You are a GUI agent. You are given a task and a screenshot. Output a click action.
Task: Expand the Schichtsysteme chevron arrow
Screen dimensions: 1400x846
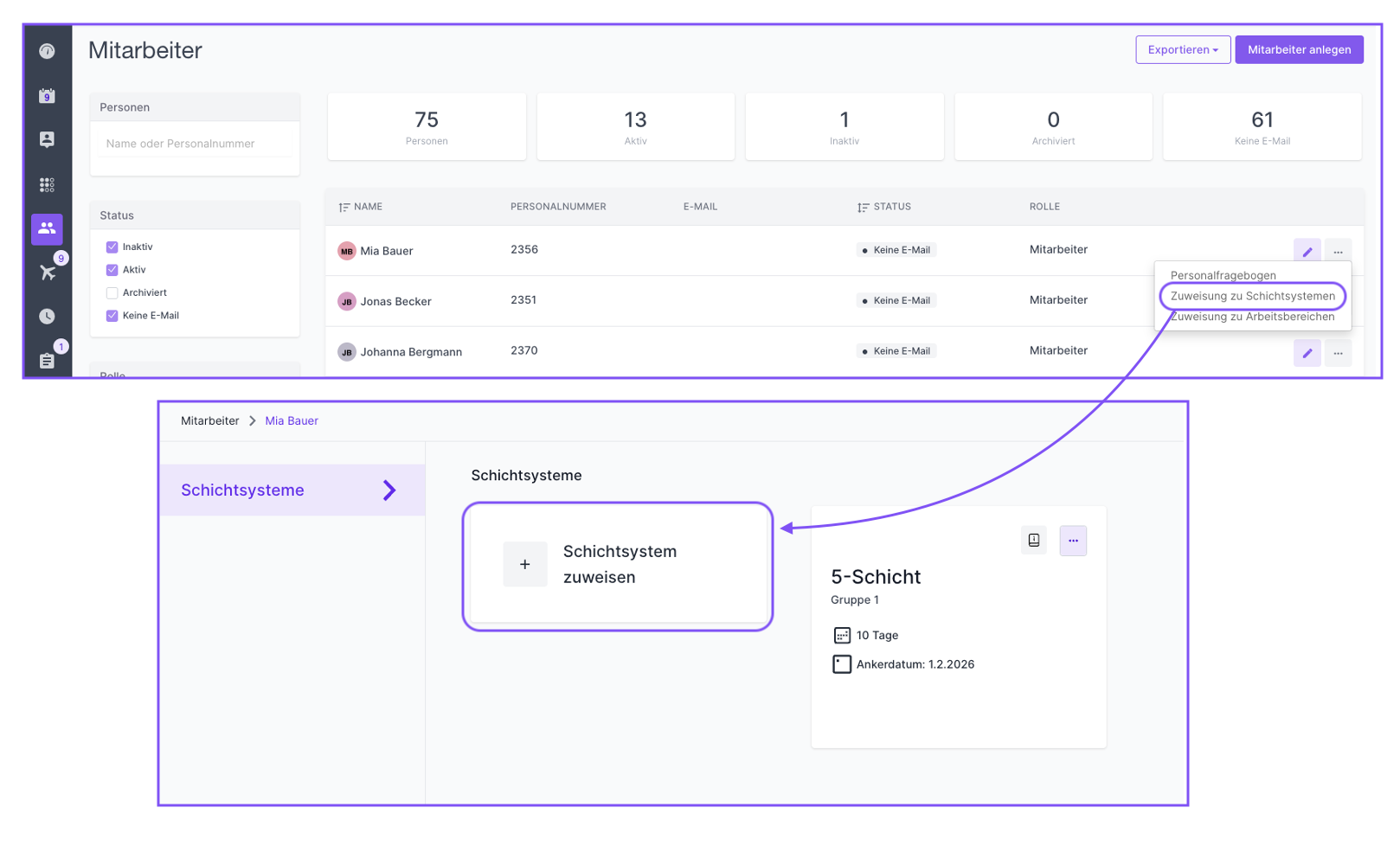tap(389, 490)
